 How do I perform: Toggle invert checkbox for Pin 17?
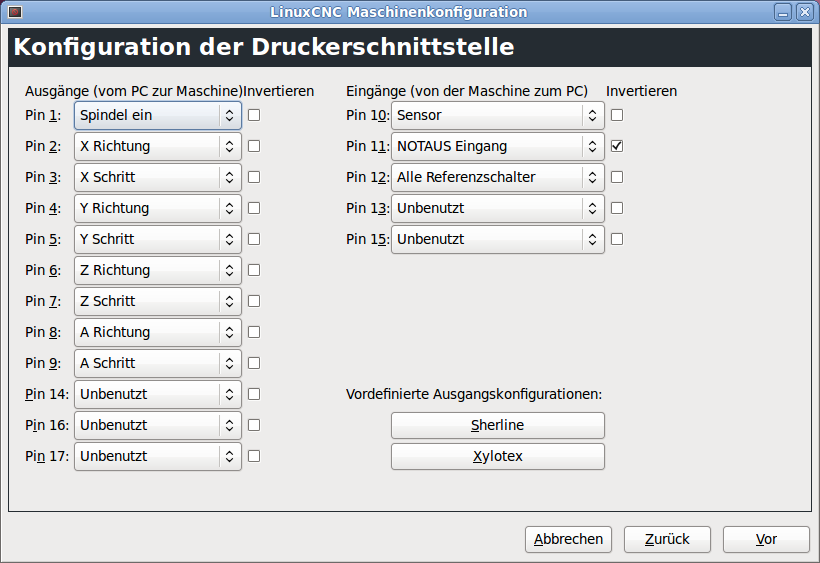254,456
